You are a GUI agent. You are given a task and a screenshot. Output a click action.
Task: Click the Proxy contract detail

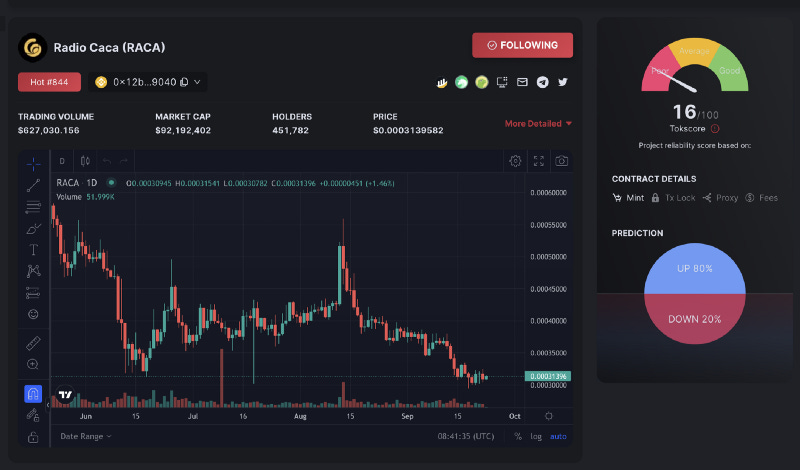click(720, 198)
